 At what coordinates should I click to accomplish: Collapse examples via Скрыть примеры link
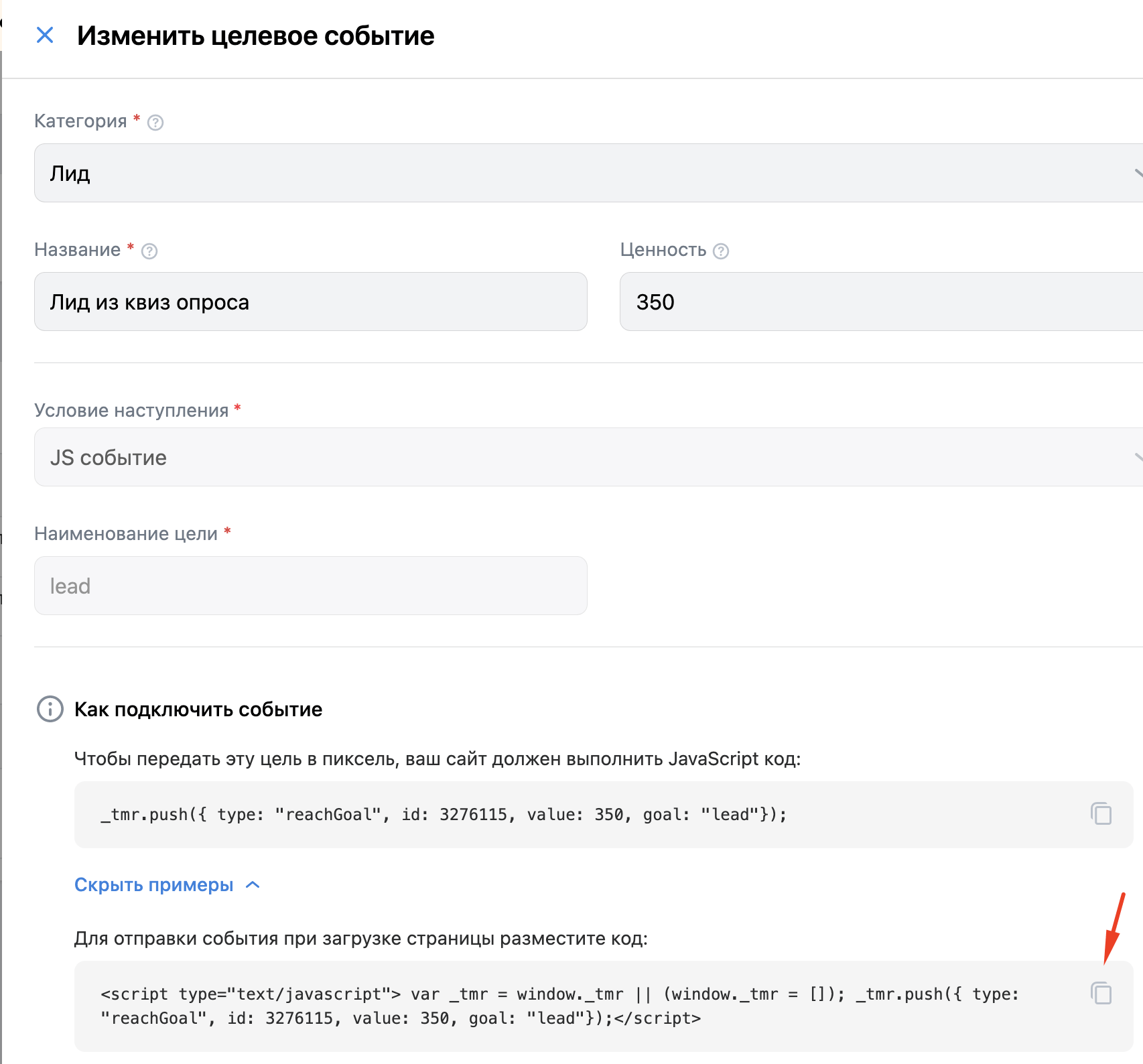(x=154, y=885)
